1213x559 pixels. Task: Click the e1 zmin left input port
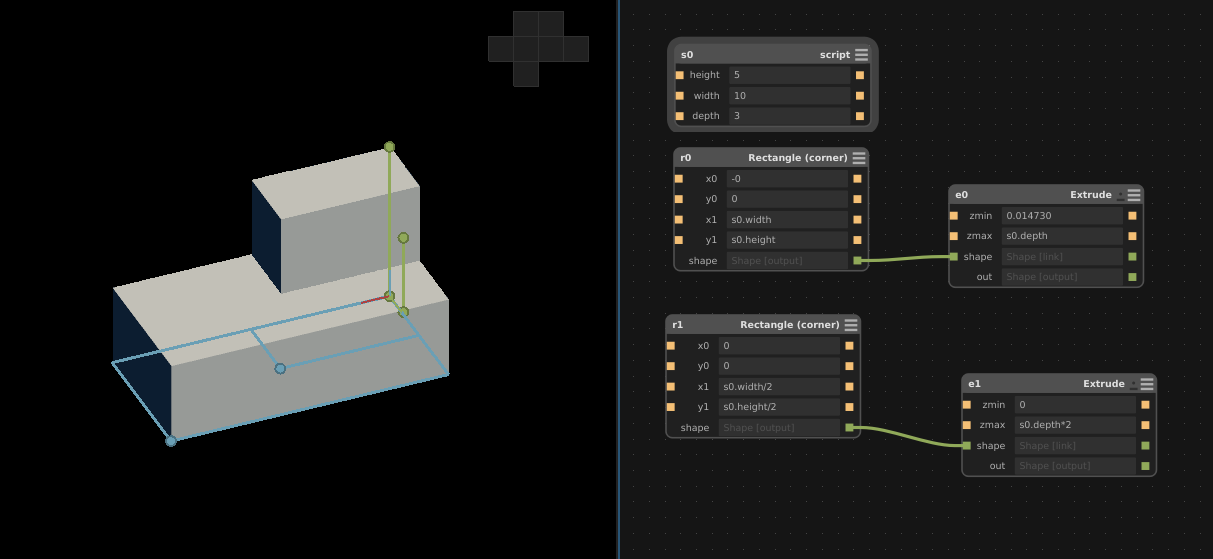click(x=966, y=405)
